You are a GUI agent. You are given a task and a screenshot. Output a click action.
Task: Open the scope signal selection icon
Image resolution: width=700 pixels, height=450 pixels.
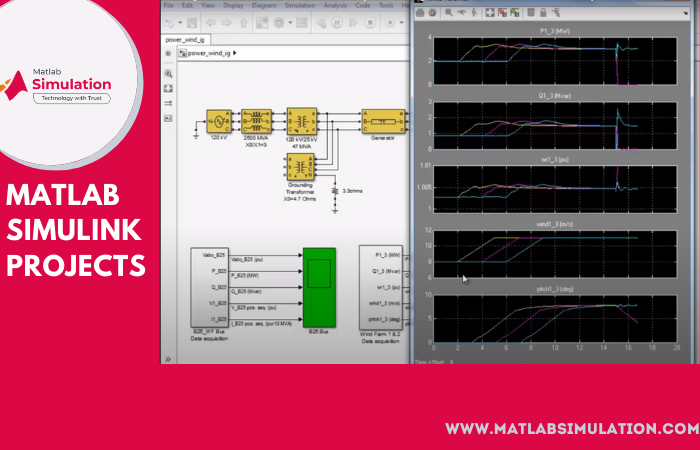(556, 13)
